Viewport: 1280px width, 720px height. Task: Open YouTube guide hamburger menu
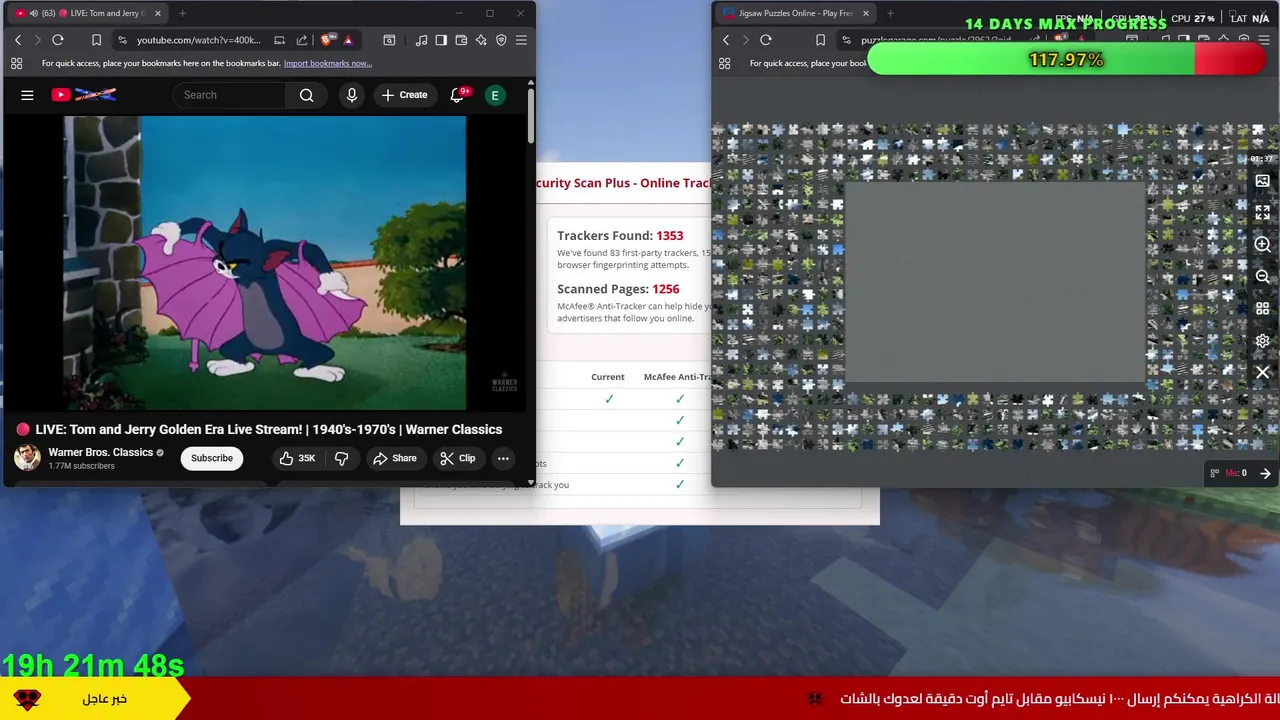click(27, 95)
